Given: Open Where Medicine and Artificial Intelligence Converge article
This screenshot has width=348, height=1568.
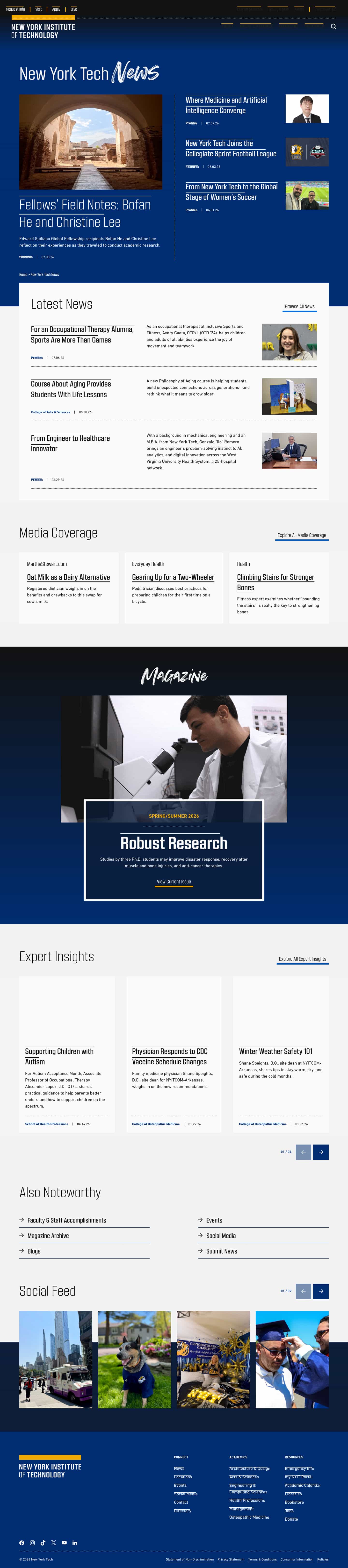Looking at the screenshot, I should click(x=226, y=105).
